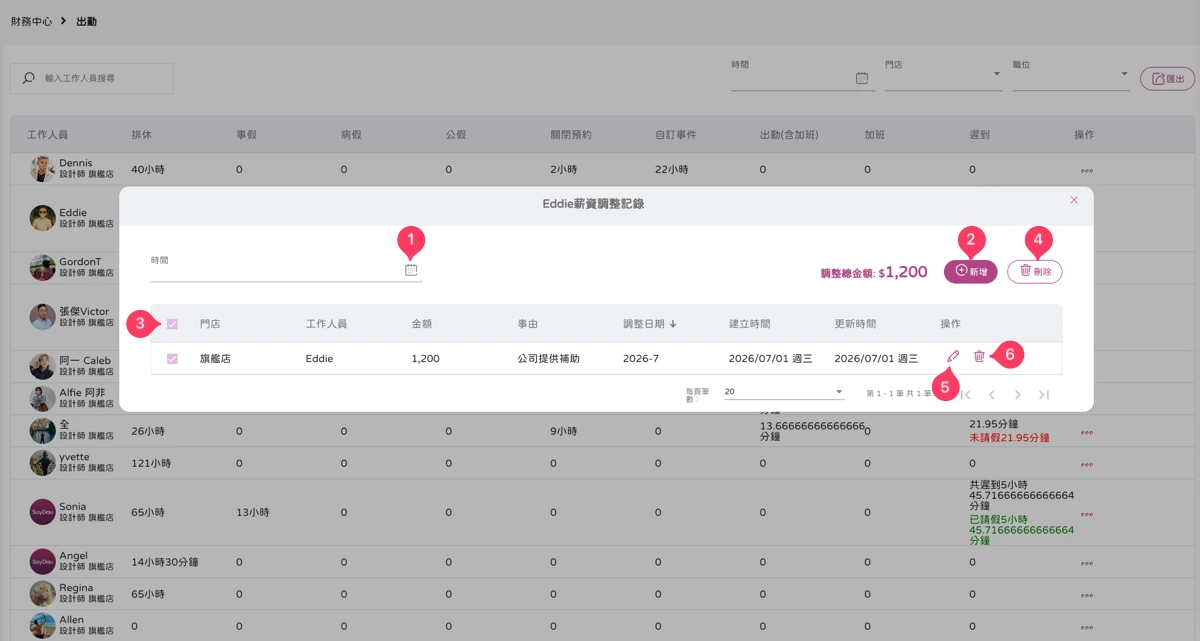Click the red trash icon in the 旗艦店 row
1200x641 pixels.
pos(979,357)
